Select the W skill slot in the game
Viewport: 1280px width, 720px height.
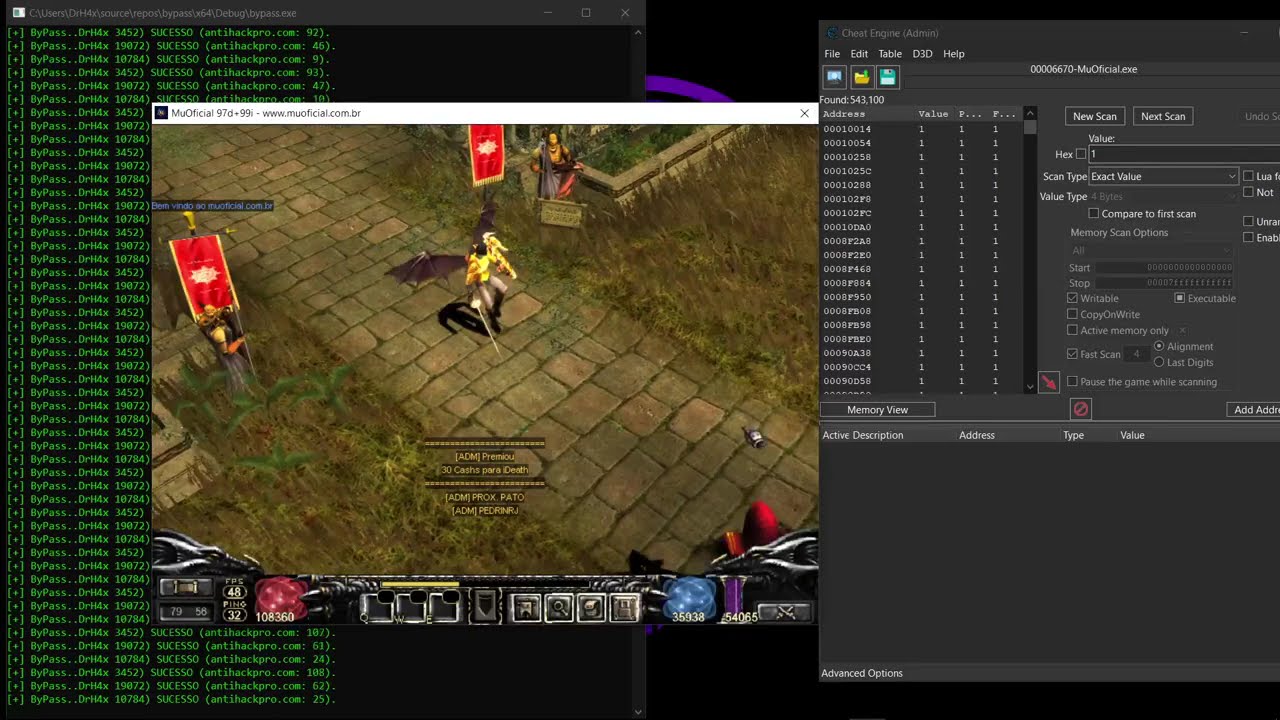click(412, 605)
